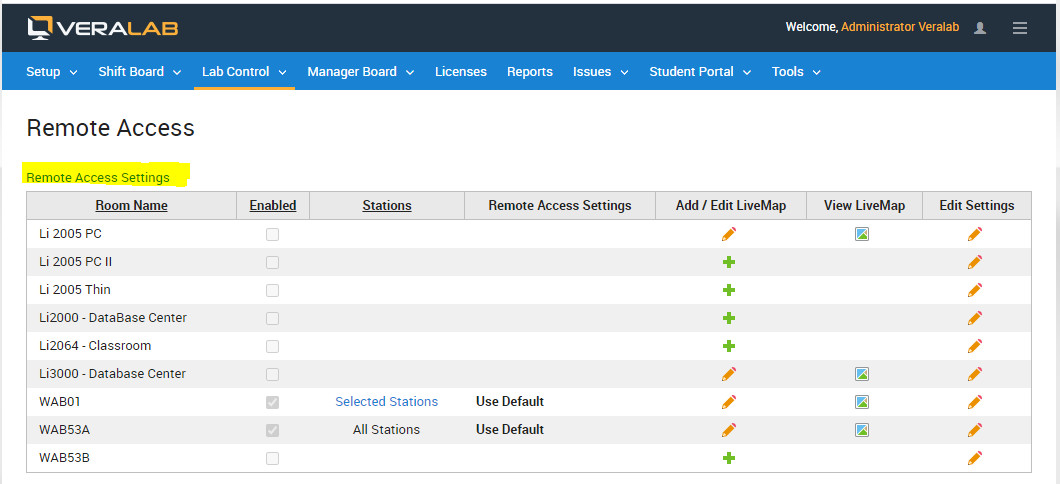Edit settings for Li 2005 Thin
This screenshot has height=484, width=1060.
click(974, 290)
